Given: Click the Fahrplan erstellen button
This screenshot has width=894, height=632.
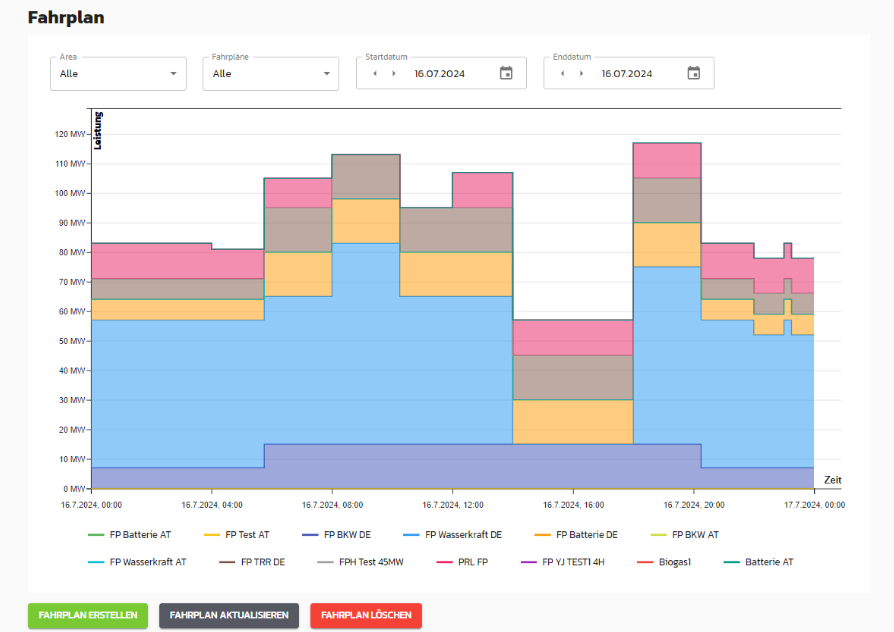Looking at the screenshot, I should 88,616.
